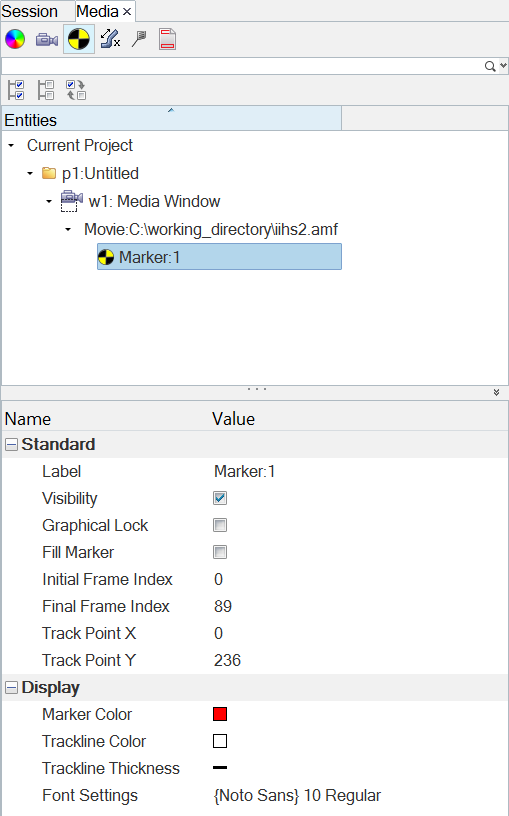Enable the Fill Marker checkbox

pos(220,552)
